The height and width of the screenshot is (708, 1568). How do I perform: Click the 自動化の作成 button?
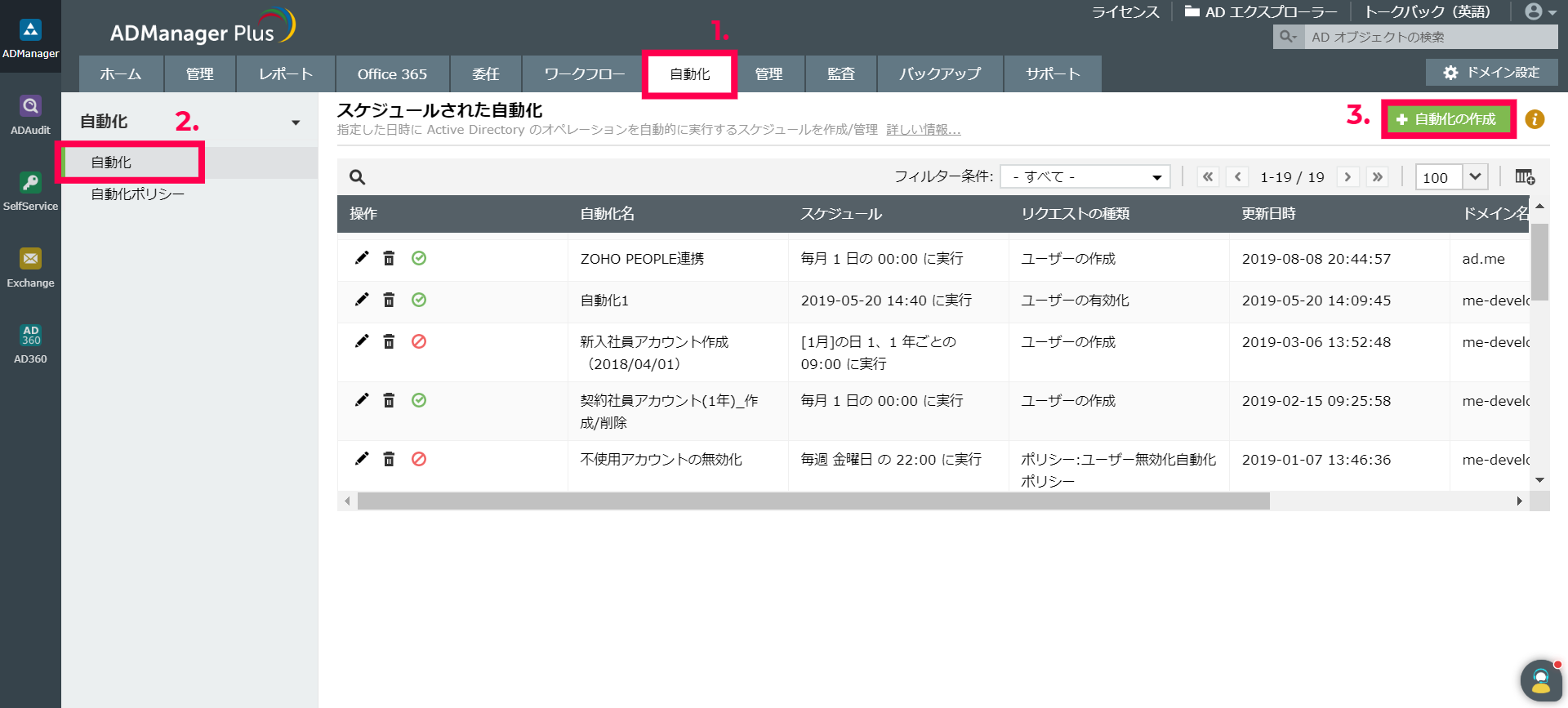pyautogui.click(x=1447, y=119)
